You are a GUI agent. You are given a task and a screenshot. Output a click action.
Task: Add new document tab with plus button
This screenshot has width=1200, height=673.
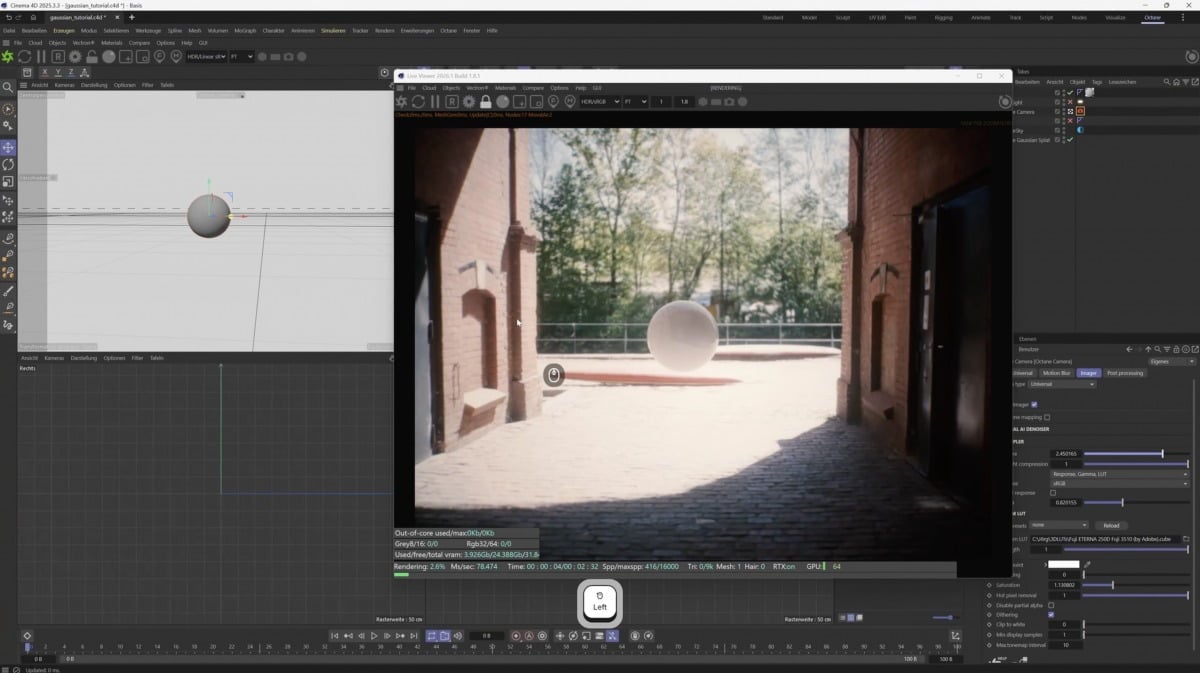point(131,17)
